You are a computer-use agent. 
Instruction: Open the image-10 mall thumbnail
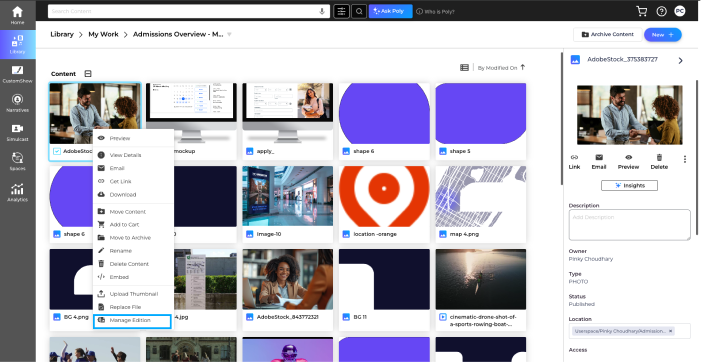pyautogui.click(x=287, y=196)
